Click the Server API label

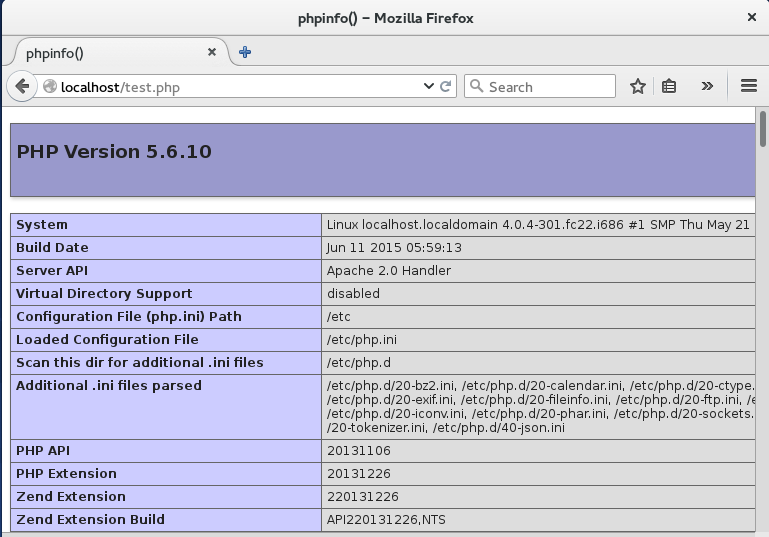(52, 271)
